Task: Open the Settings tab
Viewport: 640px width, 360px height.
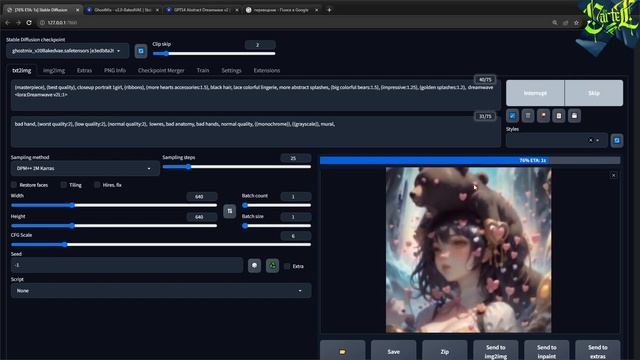Action: click(231, 70)
